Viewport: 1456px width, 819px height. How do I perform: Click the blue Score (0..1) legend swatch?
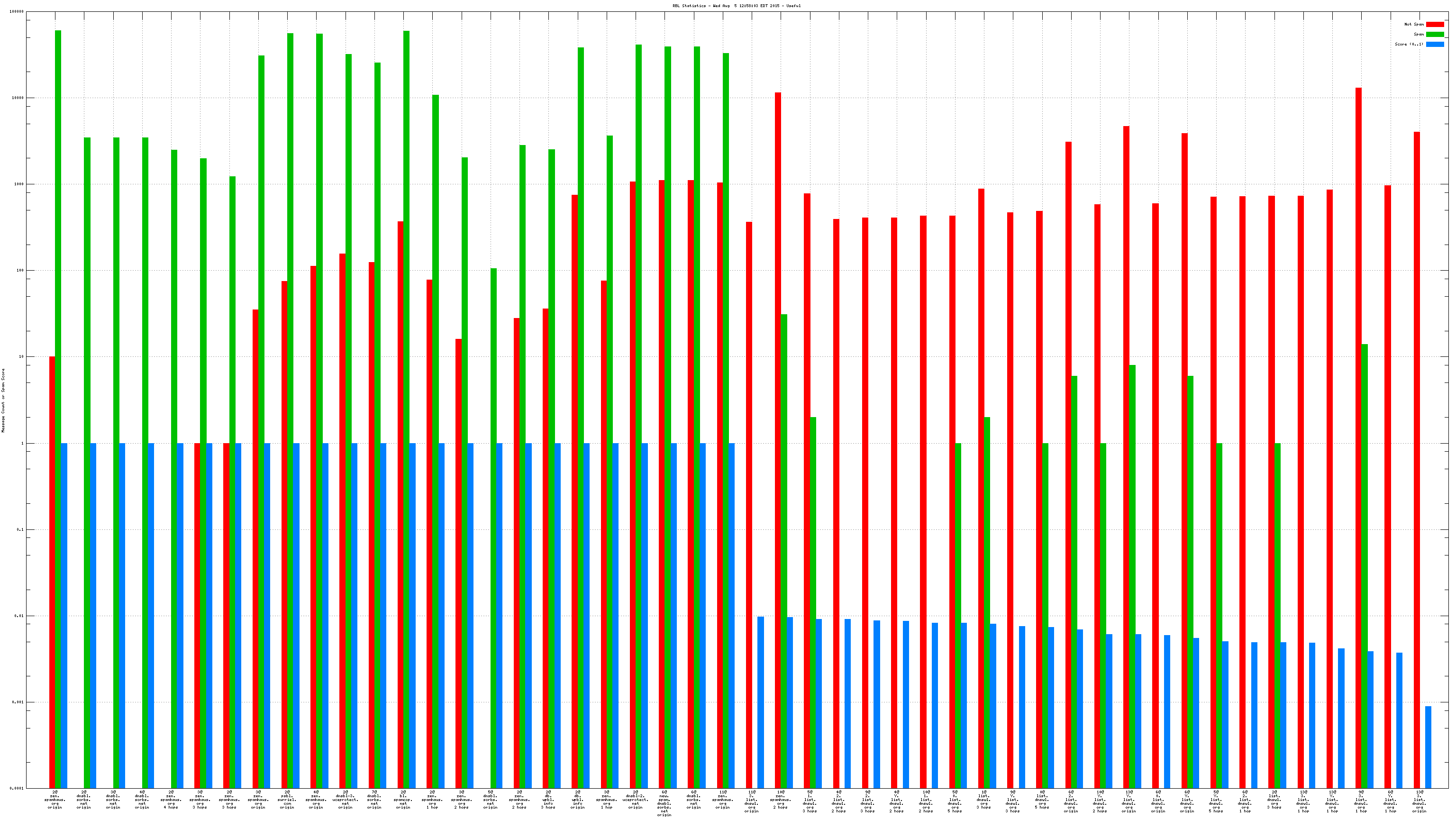1435,44
